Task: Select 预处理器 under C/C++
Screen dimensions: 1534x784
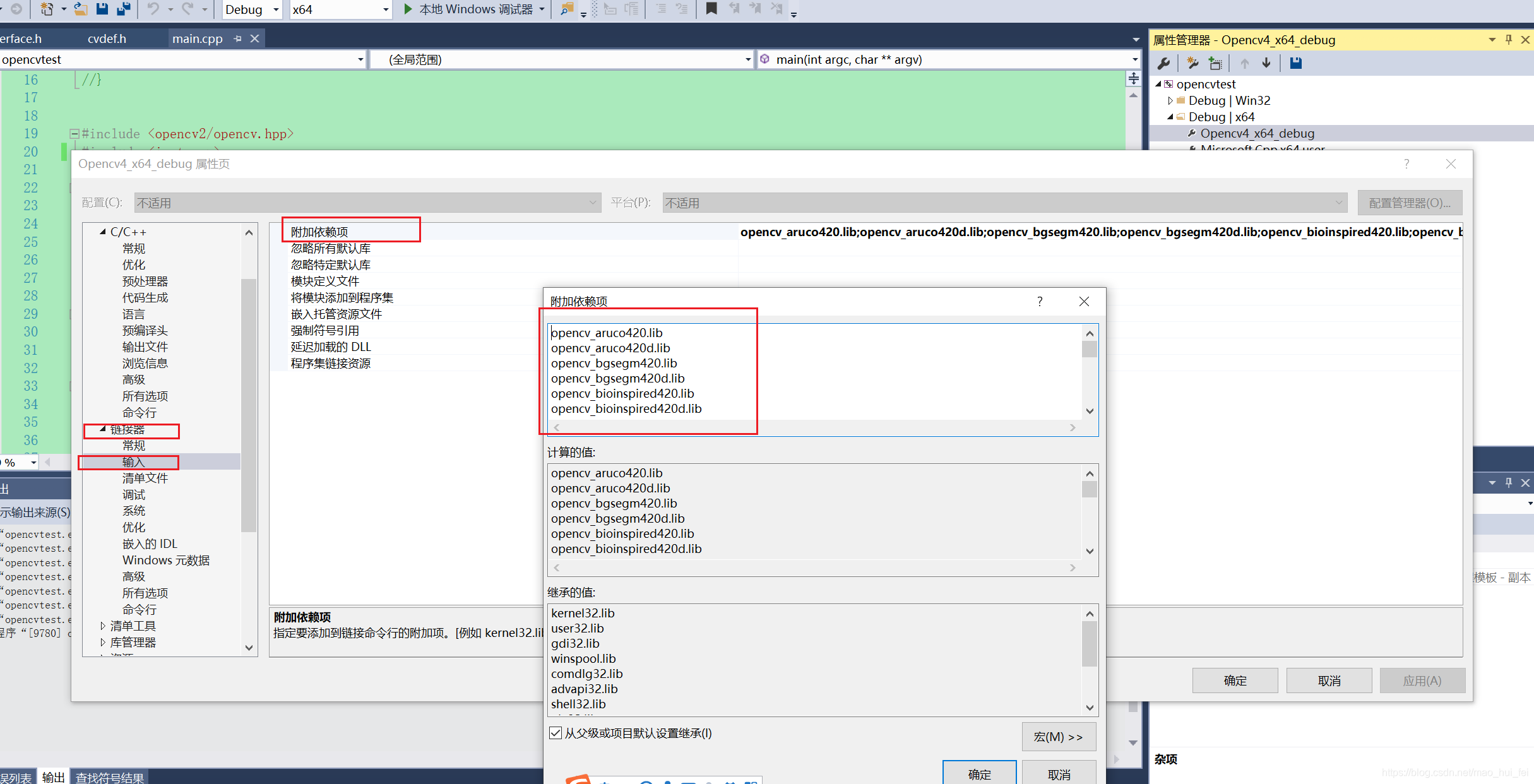Action: tap(145, 281)
